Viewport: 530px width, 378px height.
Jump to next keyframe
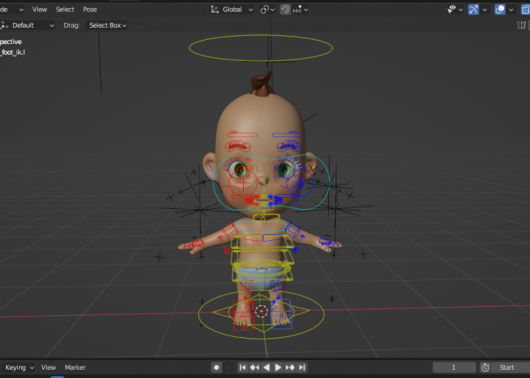pyautogui.click(x=290, y=368)
